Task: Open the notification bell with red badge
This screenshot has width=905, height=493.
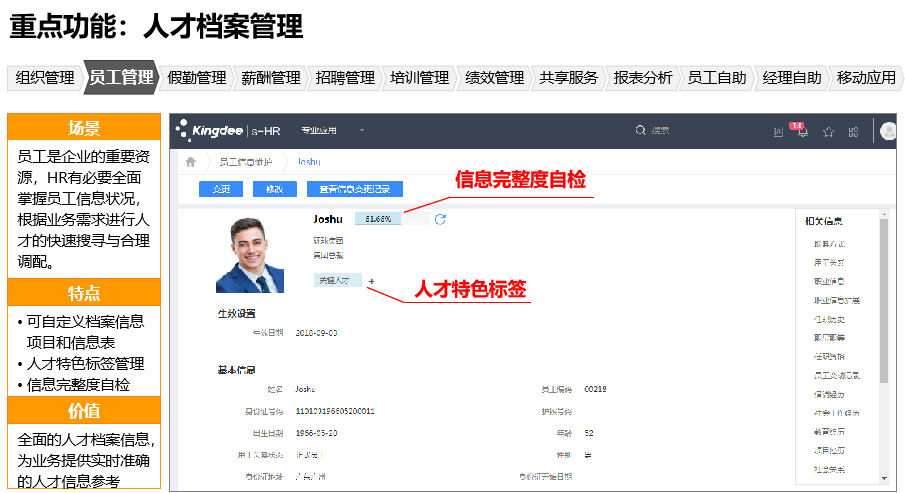Action: [802, 132]
